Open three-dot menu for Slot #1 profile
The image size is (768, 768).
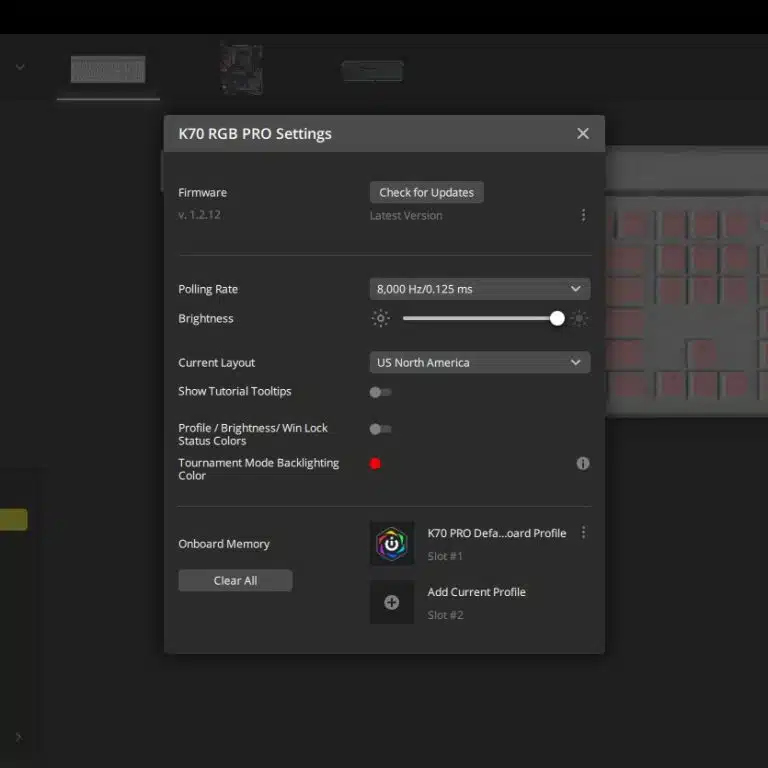tap(583, 533)
